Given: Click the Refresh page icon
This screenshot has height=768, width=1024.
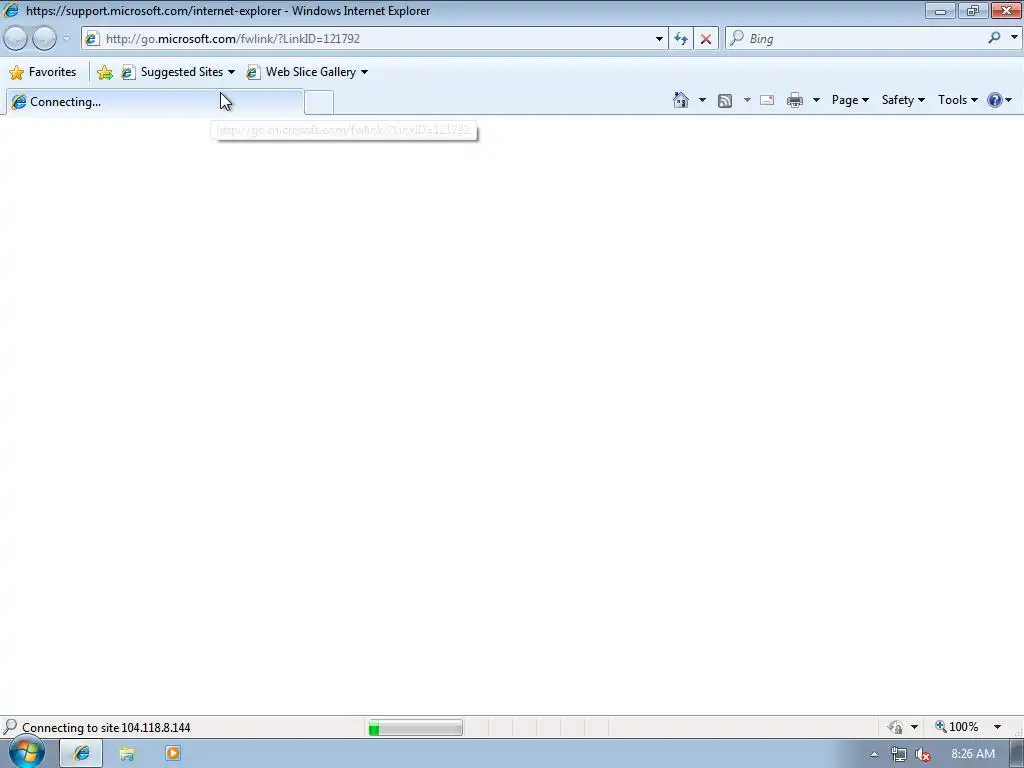Looking at the screenshot, I should click(681, 39).
